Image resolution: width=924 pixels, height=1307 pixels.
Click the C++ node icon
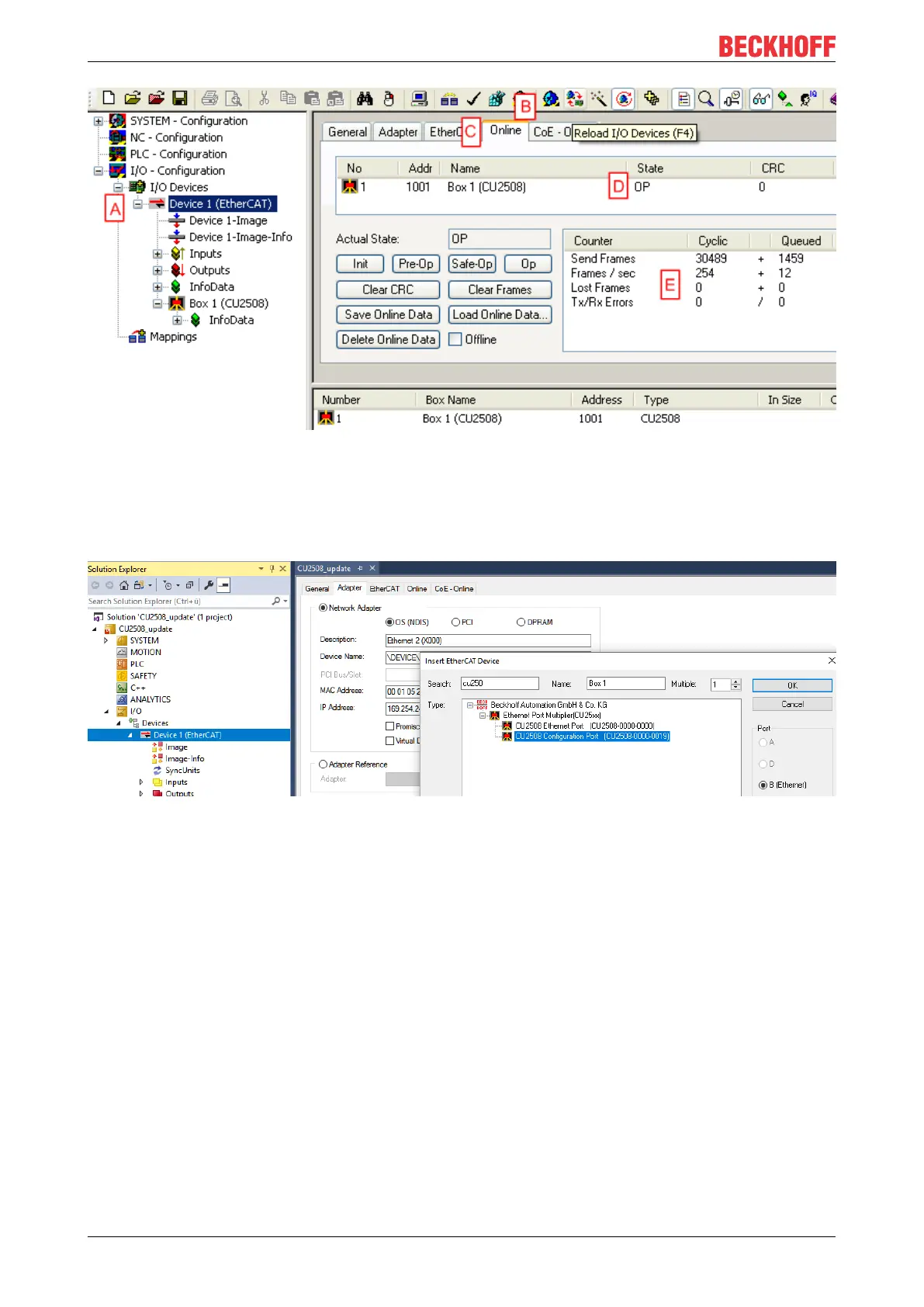pyautogui.click(x=122, y=688)
